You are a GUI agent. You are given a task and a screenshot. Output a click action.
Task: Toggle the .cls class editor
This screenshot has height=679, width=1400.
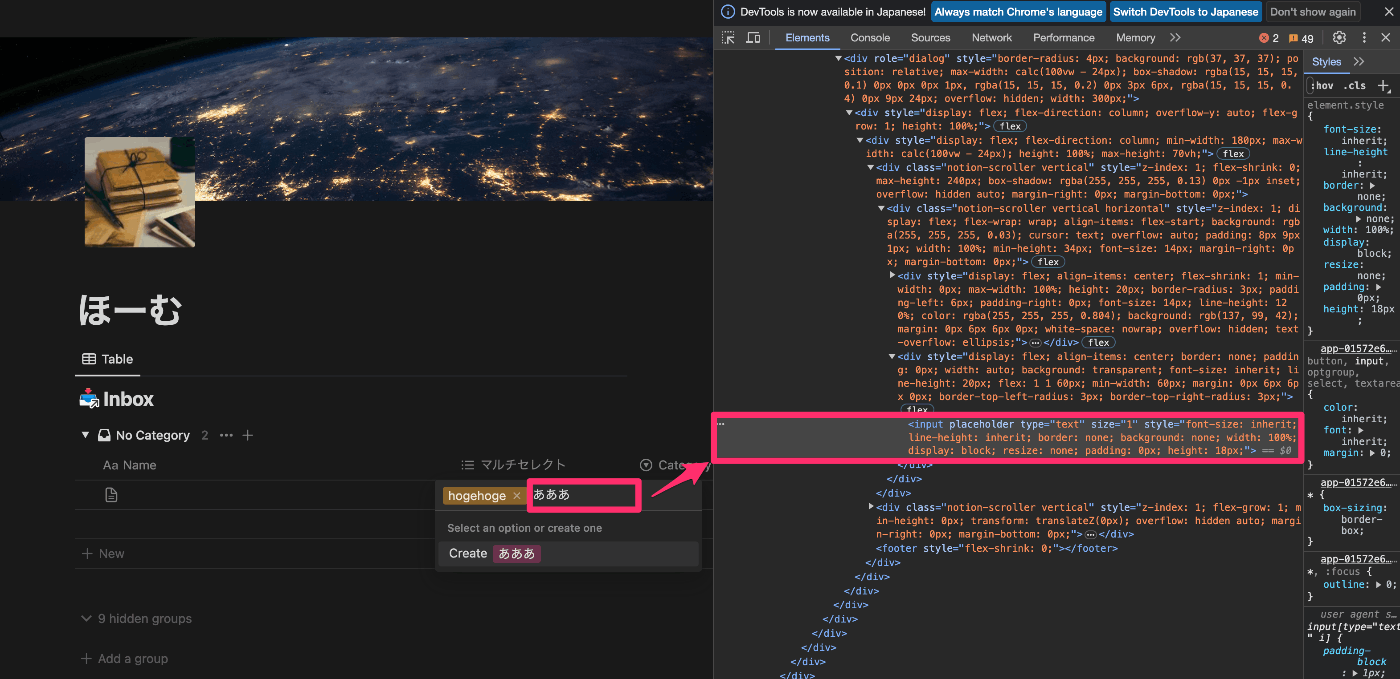coord(1355,85)
